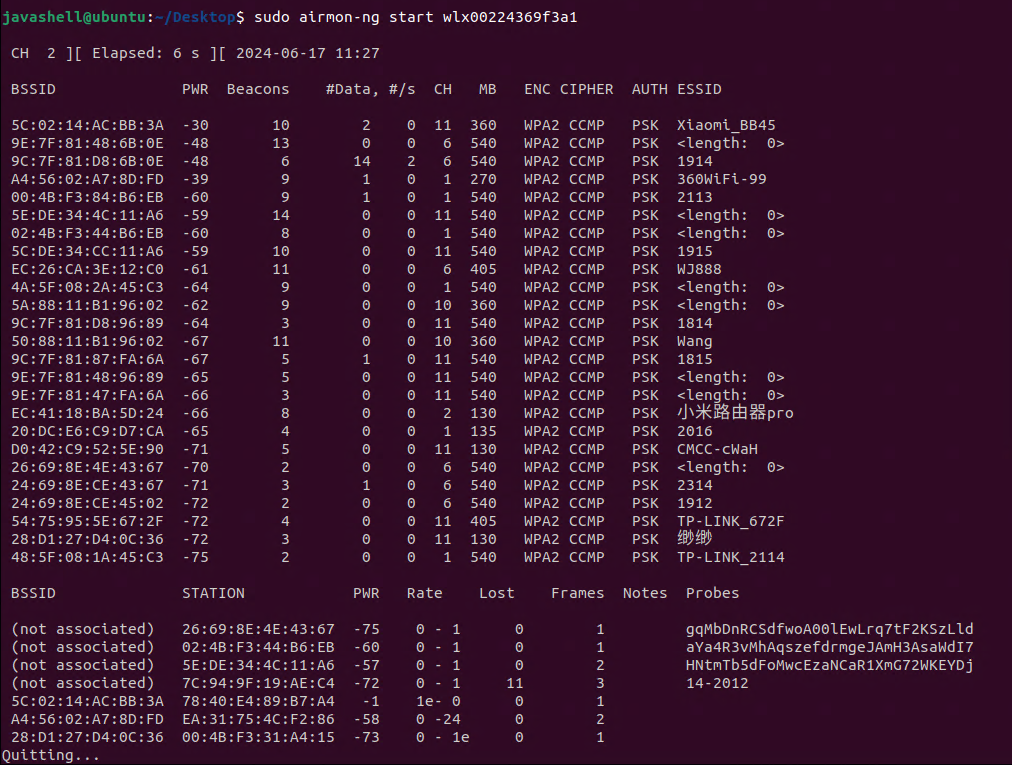Click the BSSID 'D0:42:C9:52:5E:90'
Image resolution: width=1012 pixels, height=765 pixels.
(87, 449)
